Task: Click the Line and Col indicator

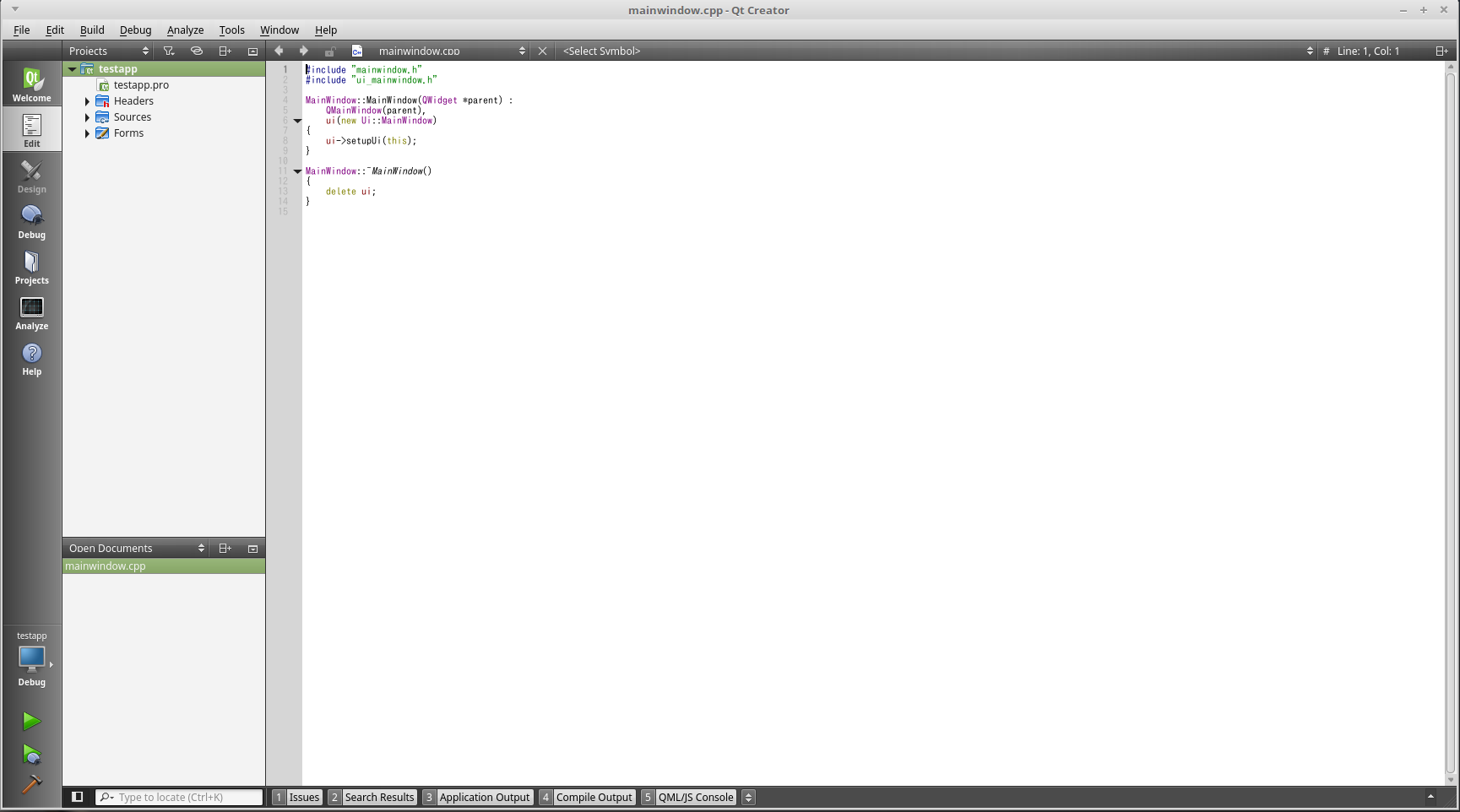Action: [x=1368, y=51]
